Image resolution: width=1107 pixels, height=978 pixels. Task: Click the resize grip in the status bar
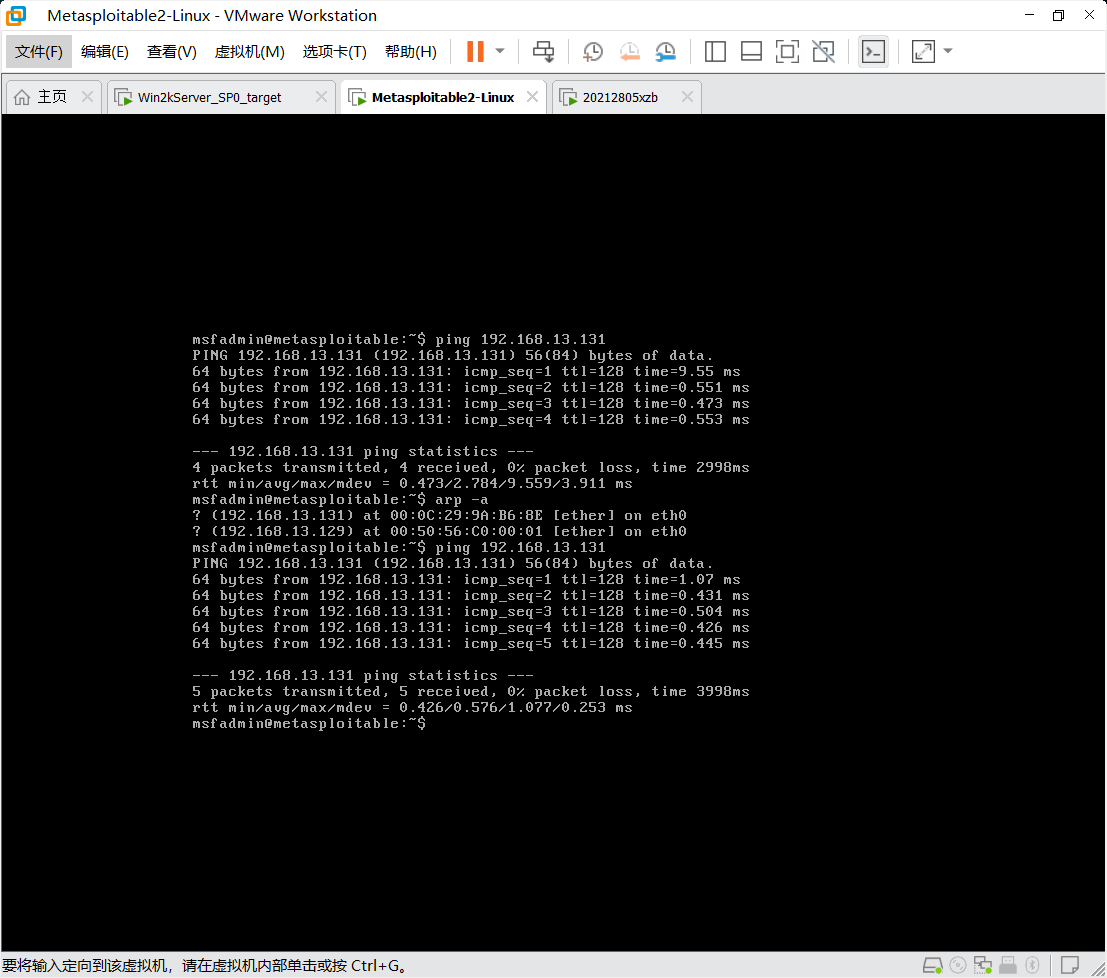coord(1099,970)
